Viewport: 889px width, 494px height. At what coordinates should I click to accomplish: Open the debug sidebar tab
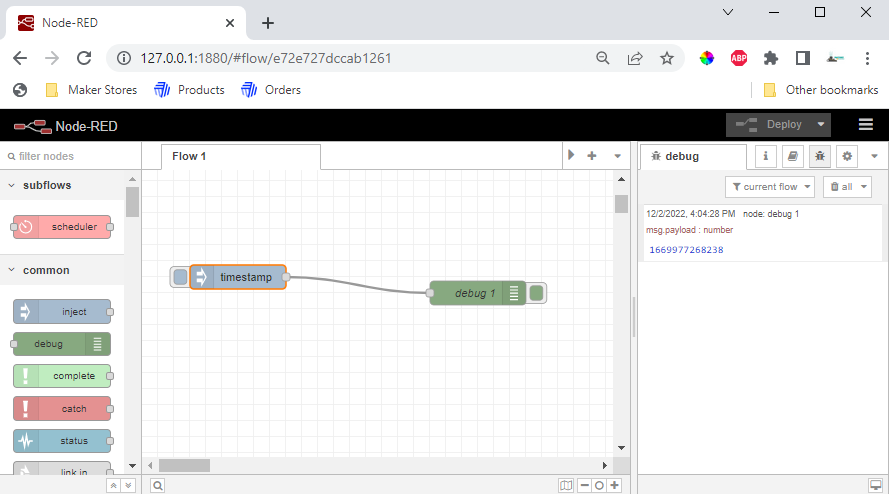(x=693, y=157)
